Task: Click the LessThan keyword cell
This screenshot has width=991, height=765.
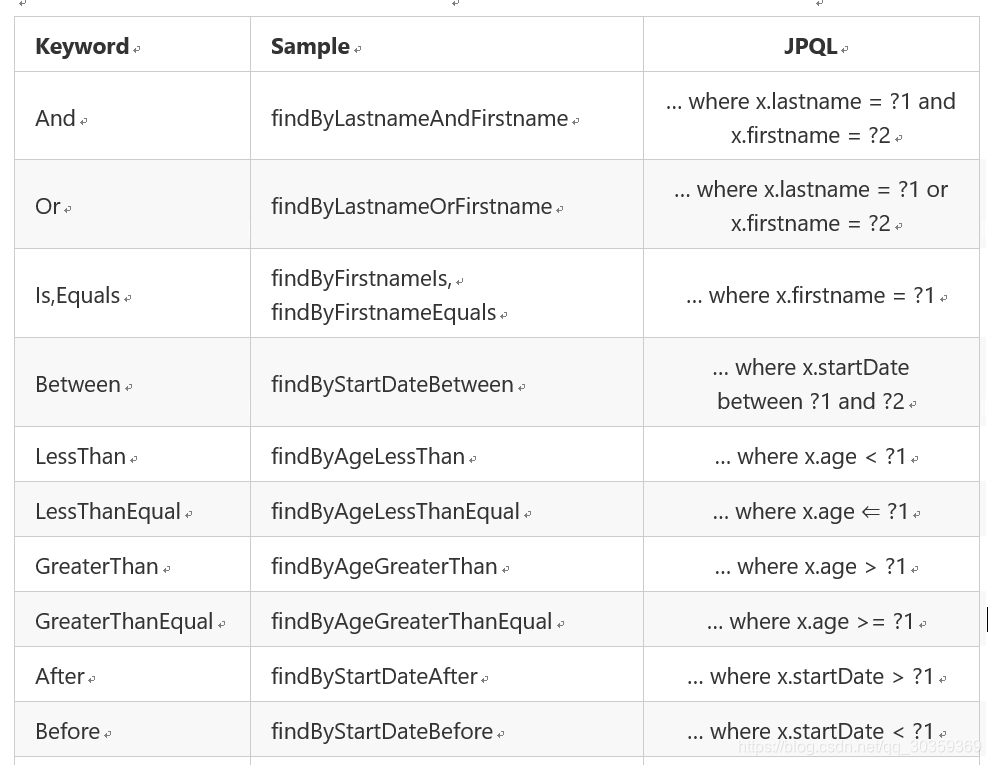Action: 80,456
